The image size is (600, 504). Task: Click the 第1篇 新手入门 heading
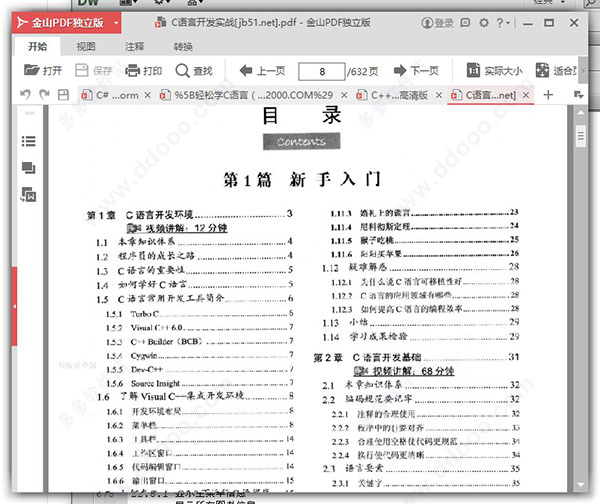[x=302, y=179]
